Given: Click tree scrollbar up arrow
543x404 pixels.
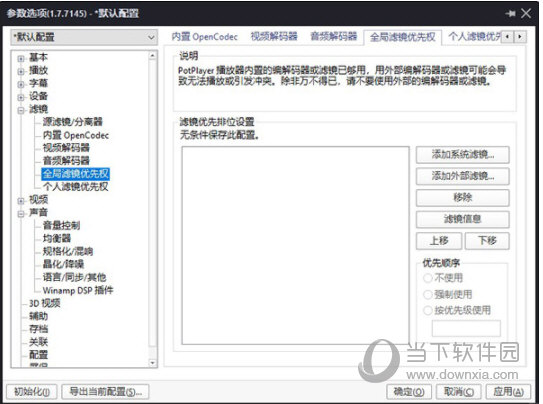Looking at the screenshot, I should tap(152, 56).
